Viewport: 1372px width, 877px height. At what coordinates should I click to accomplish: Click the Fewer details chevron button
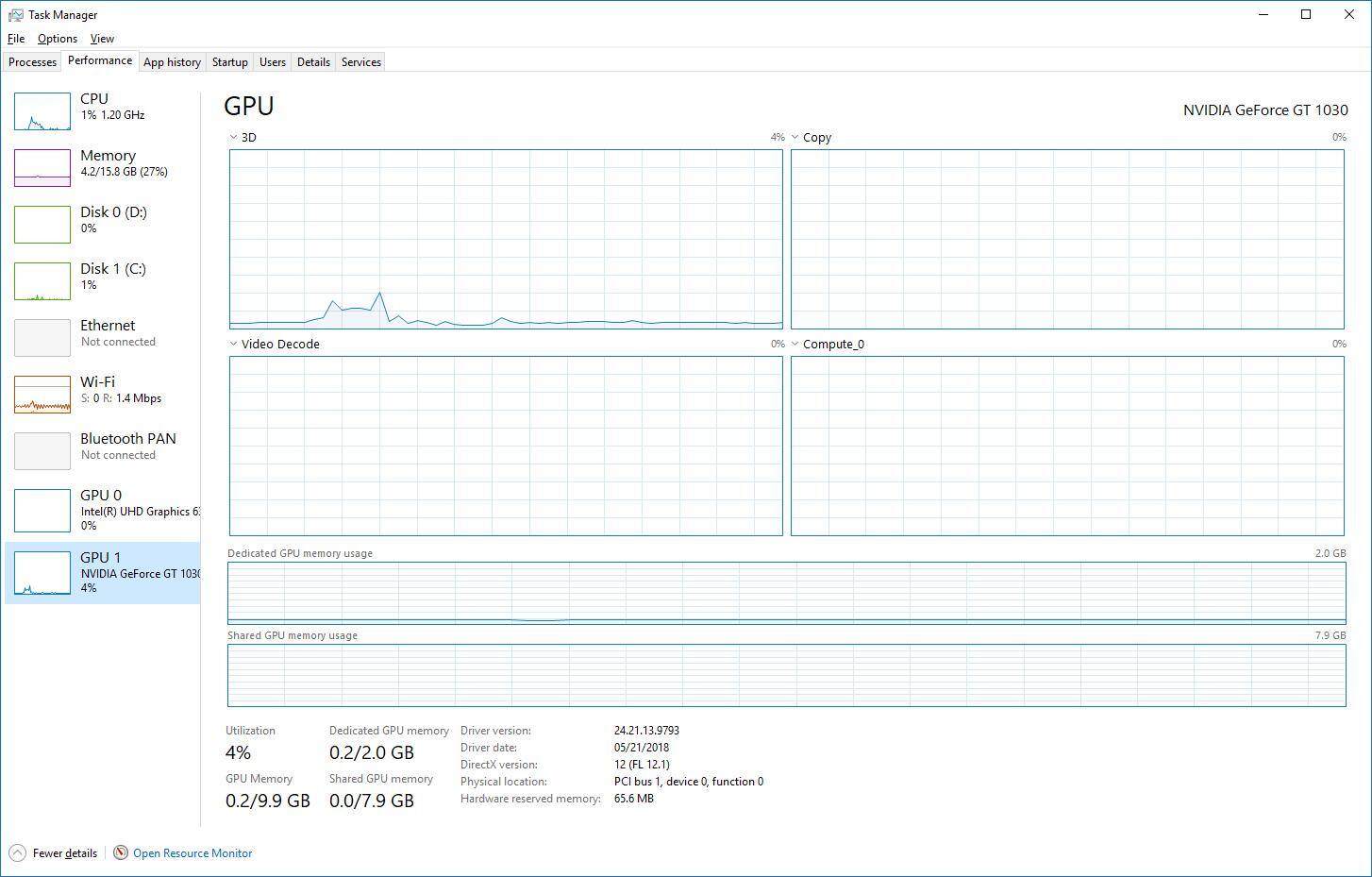(17, 853)
